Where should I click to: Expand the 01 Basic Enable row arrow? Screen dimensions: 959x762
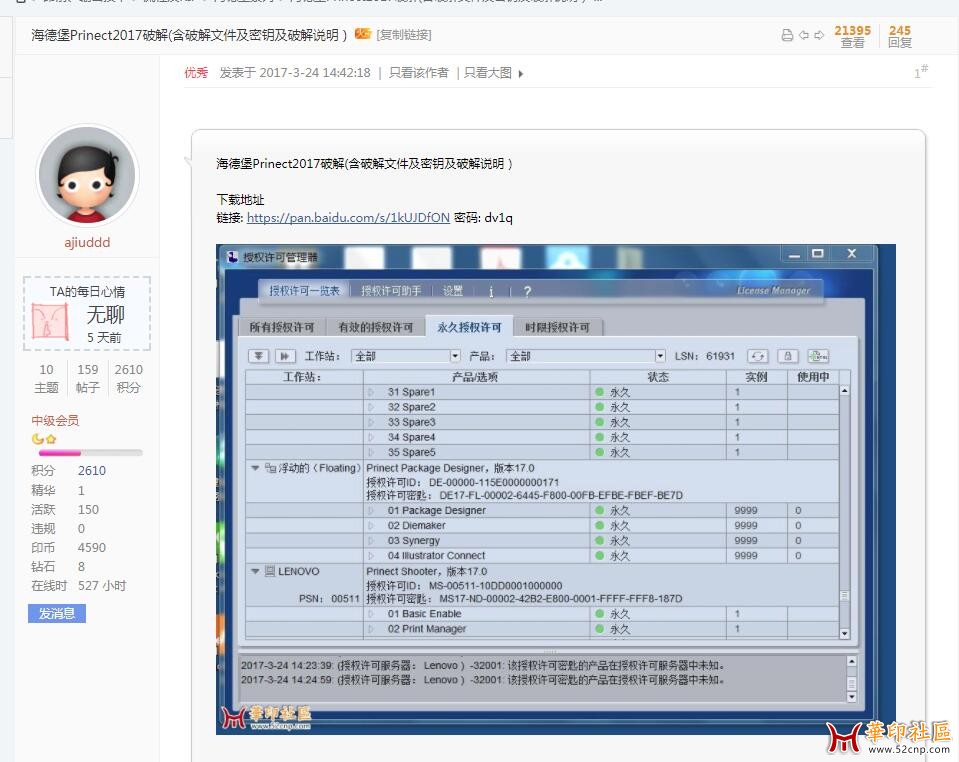tap(371, 614)
